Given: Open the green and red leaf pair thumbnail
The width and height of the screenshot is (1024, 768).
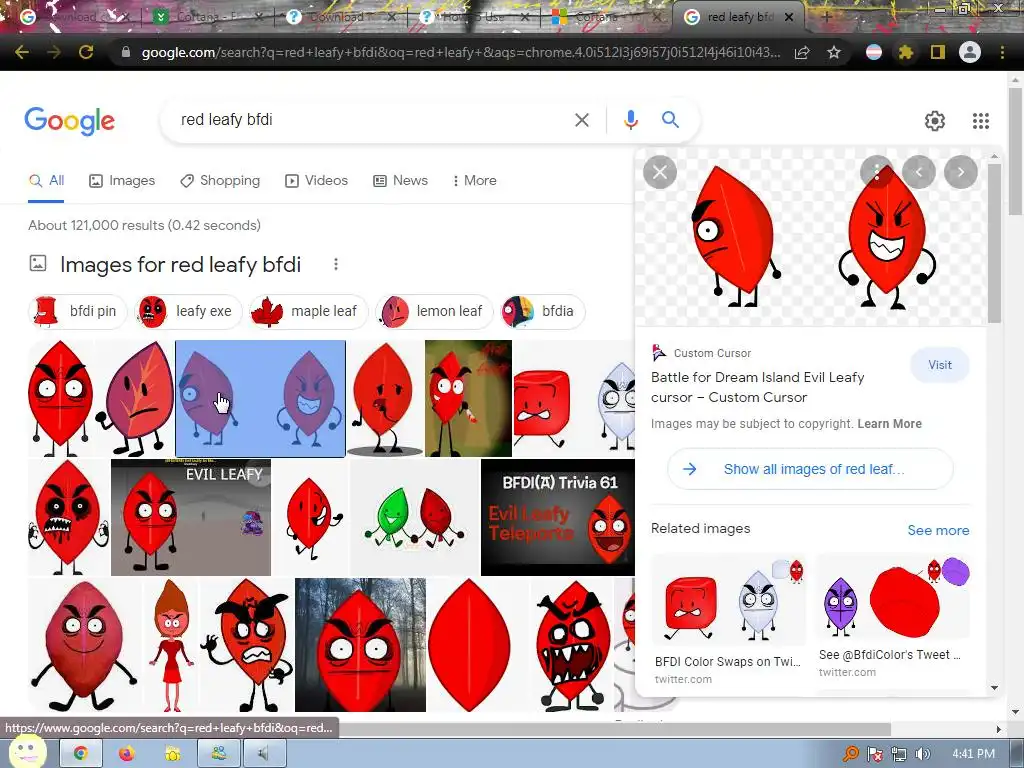Looking at the screenshot, I should 415,517.
